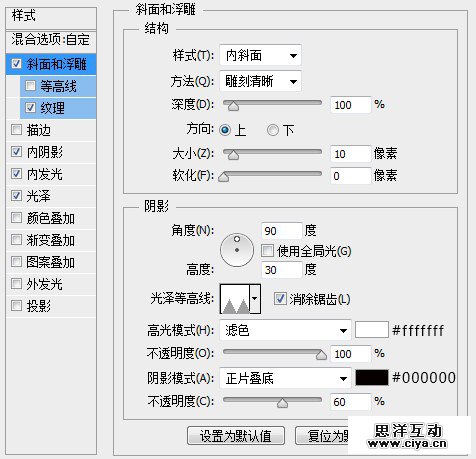This screenshot has width=476, height=459.
Task: Click the 大小(Z) slider handle
Action: pos(233,155)
